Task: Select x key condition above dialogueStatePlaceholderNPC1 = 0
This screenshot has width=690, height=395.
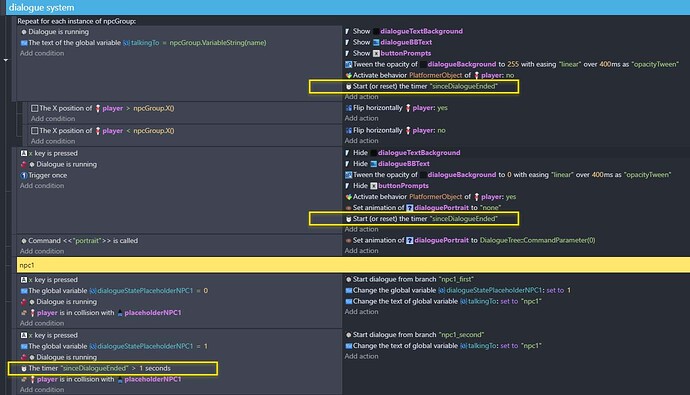Action: coord(49,280)
